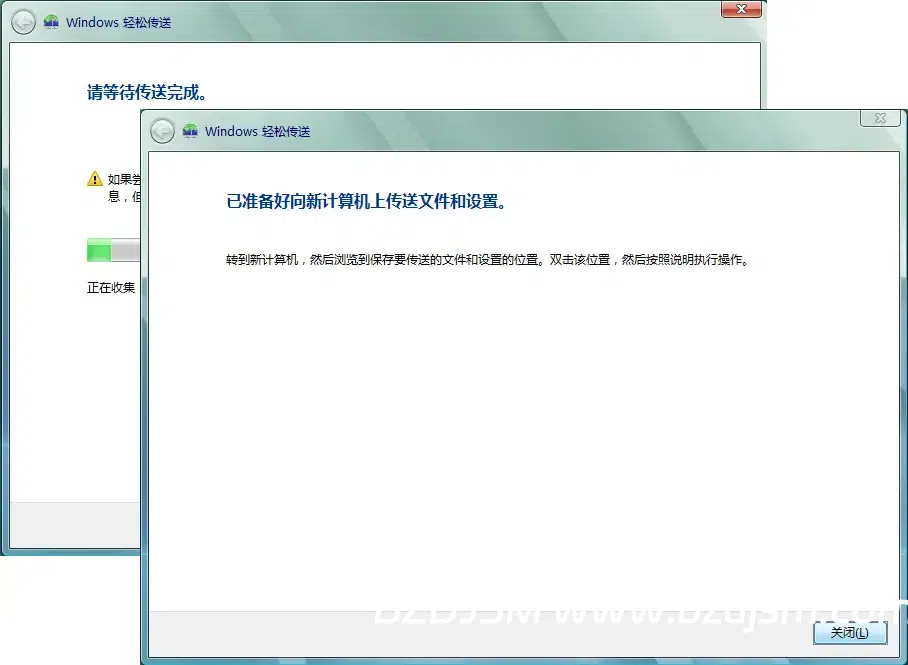Click the greyed X button on front window
The width and height of the screenshot is (908, 665).
coord(880,118)
